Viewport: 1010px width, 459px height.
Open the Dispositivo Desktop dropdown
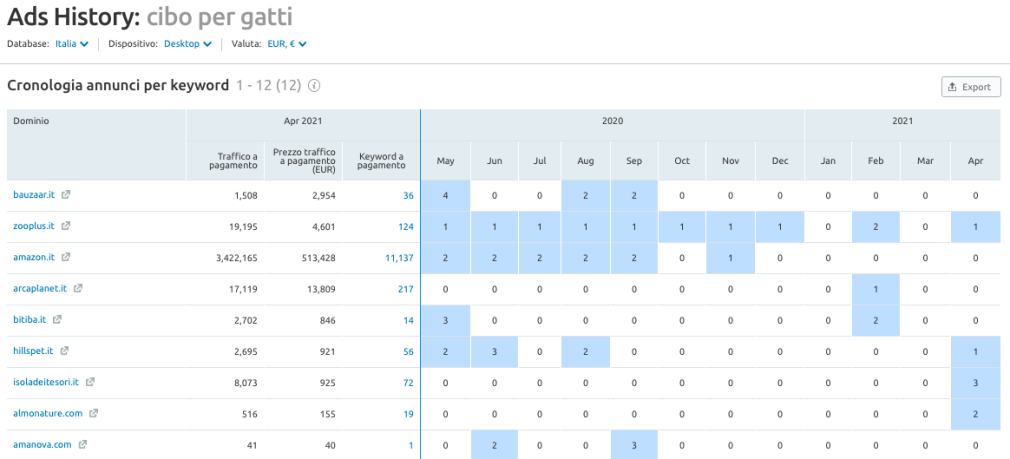pyautogui.click(x=187, y=44)
